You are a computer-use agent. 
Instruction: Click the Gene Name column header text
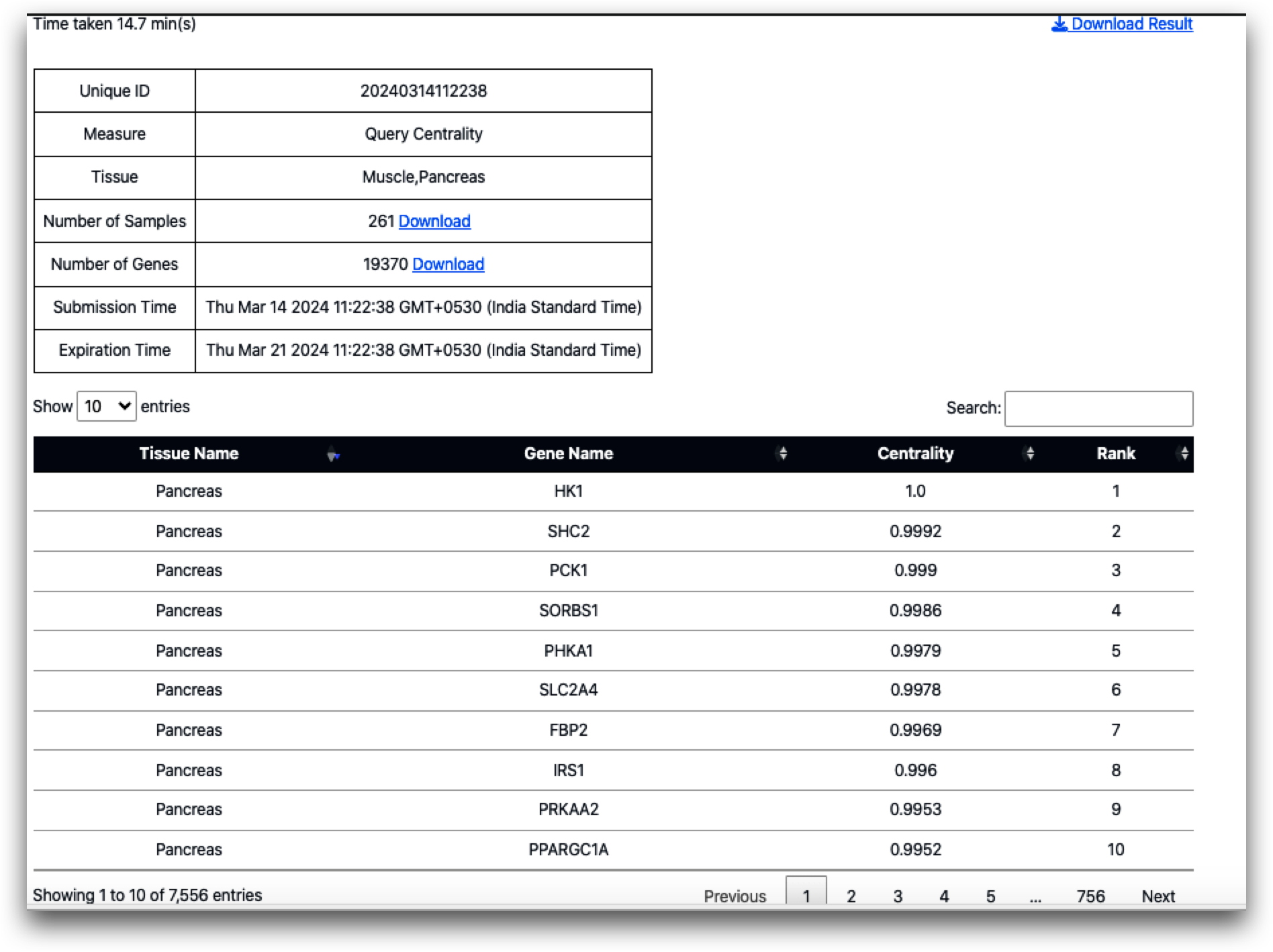click(x=568, y=453)
